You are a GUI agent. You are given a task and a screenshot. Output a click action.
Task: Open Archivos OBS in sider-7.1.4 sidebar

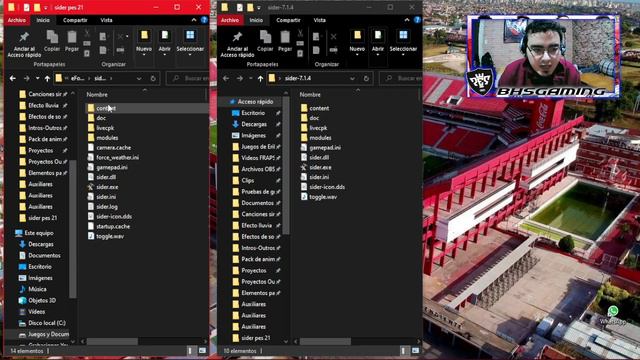(258, 169)
